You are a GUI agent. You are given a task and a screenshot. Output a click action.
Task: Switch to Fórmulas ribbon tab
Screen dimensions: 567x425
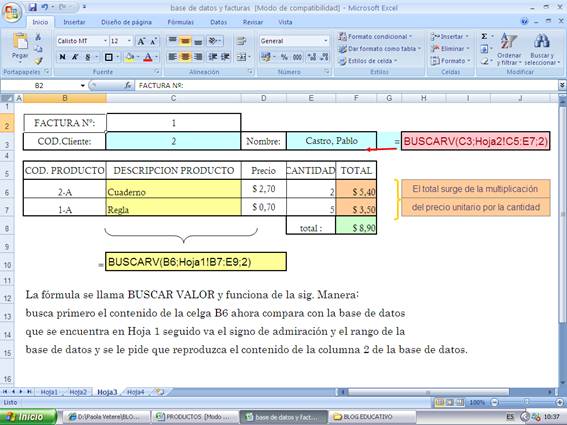coord(180,22)
